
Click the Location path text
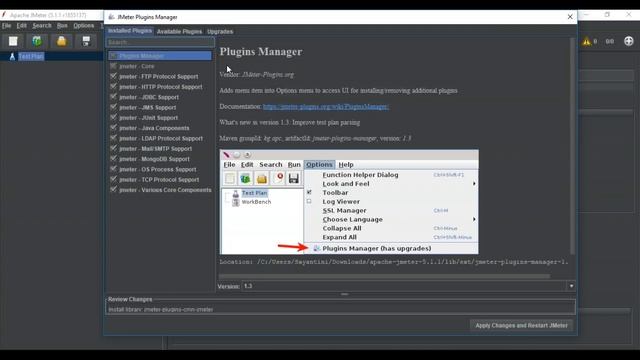(393, 262)
